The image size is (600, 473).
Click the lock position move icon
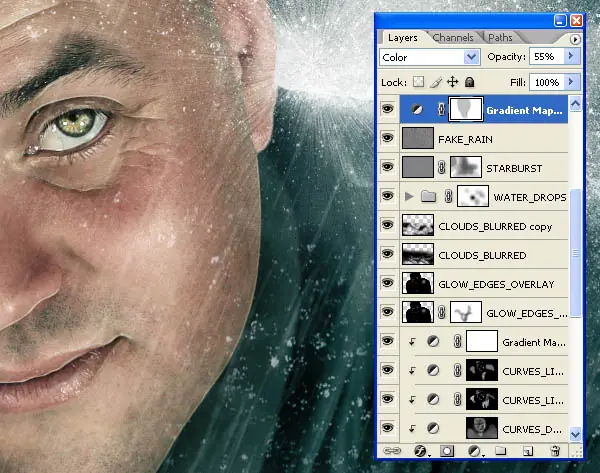453,82
